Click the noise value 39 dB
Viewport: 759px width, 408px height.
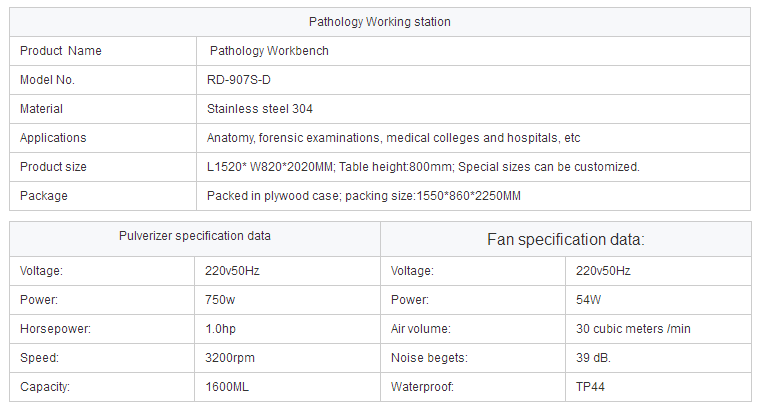coord(593,358)
